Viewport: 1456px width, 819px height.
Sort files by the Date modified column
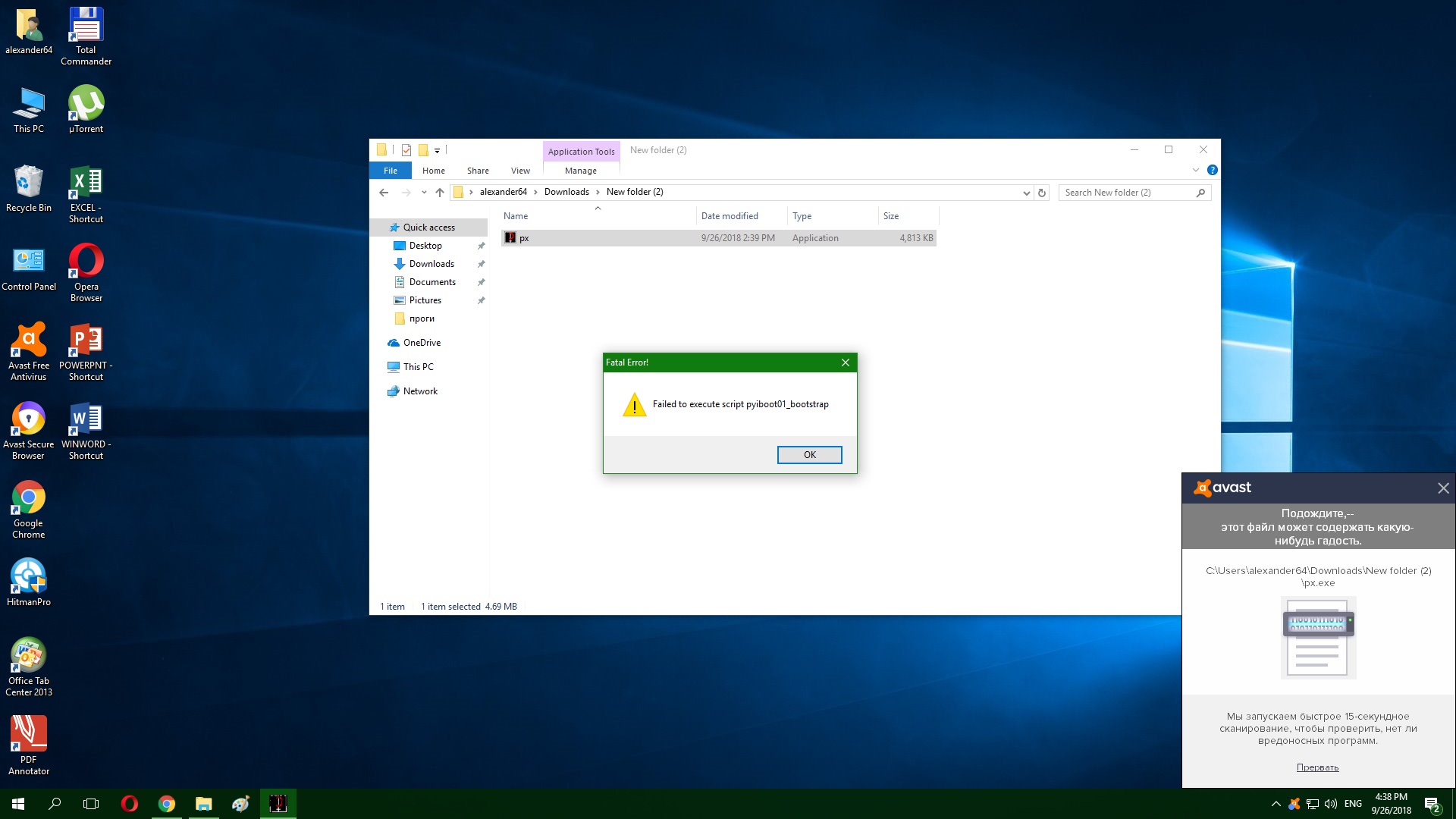(x=730, y=216)
